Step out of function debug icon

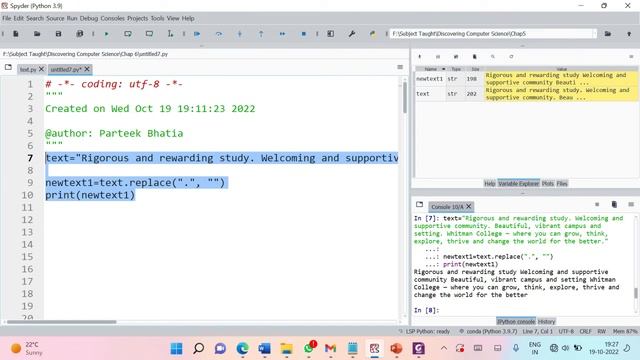pos(261,34)
